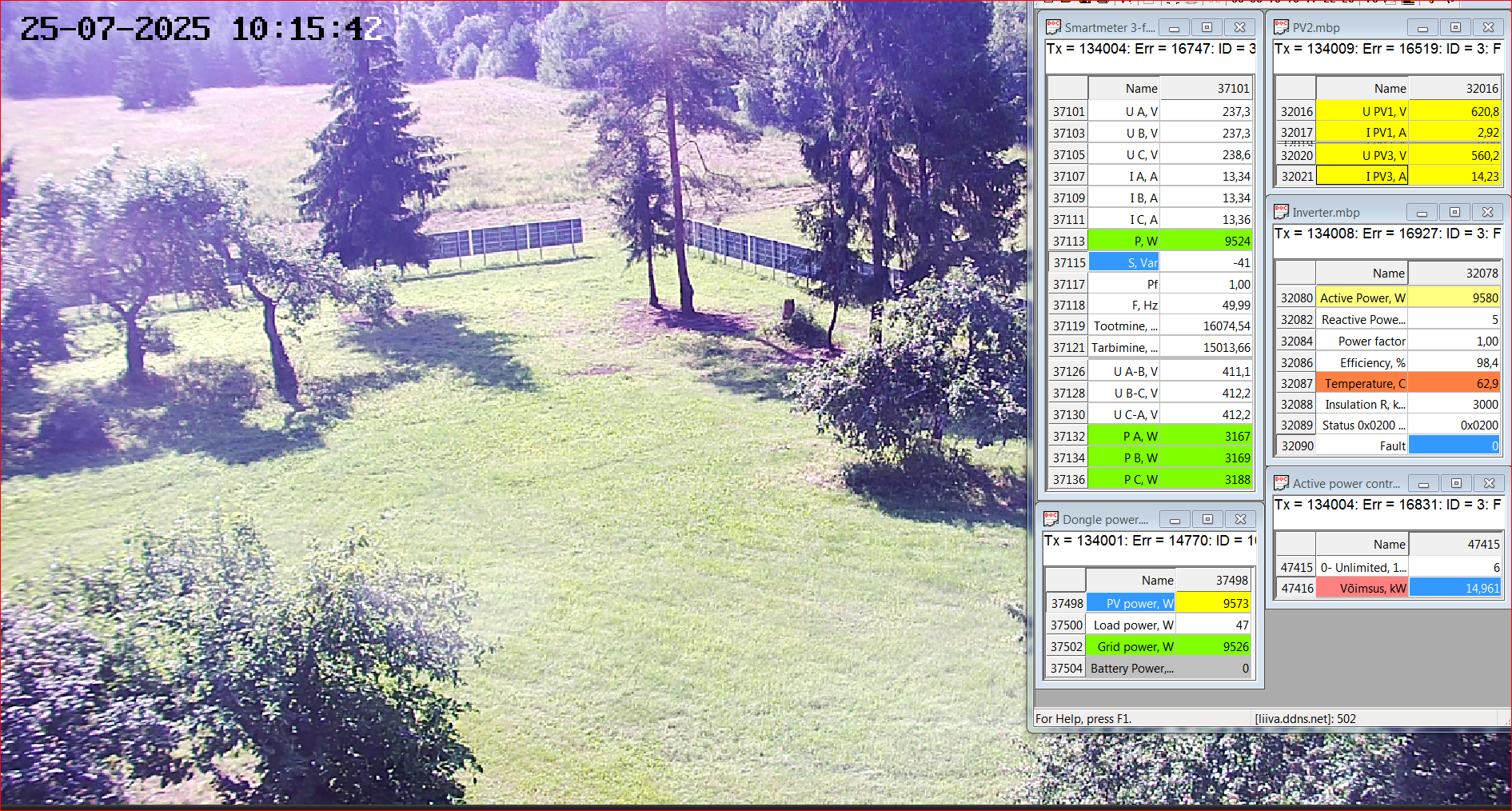The width and height of the screenshot is (1512, 811).
Task: Select the orange Temperature, C cell
Action: click(1362, 384)
